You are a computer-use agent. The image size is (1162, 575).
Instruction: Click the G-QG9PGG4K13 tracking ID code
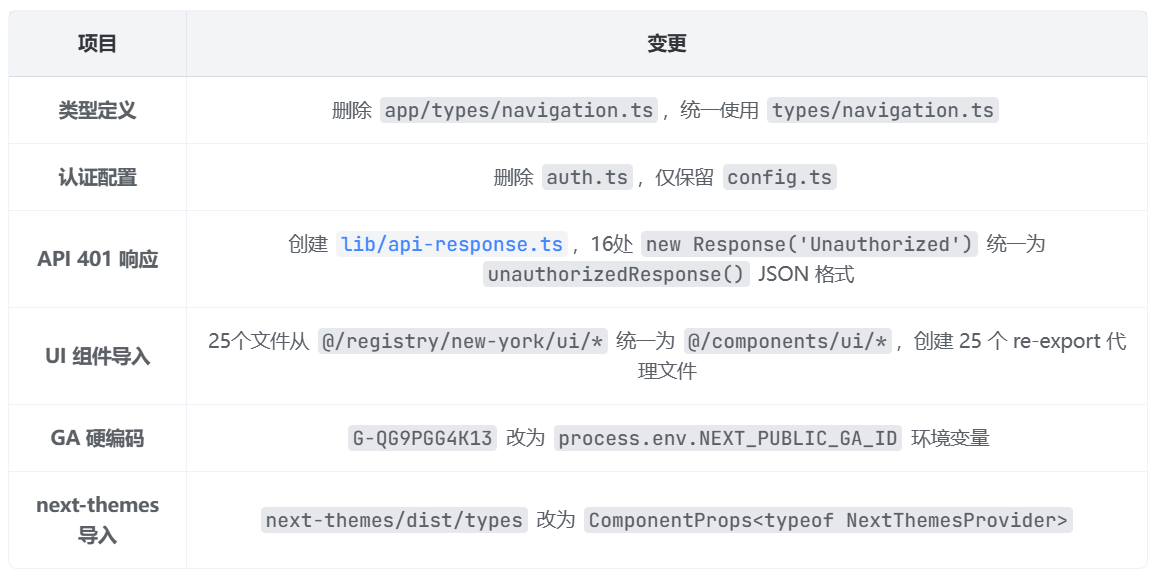click(x=422, y=438)
